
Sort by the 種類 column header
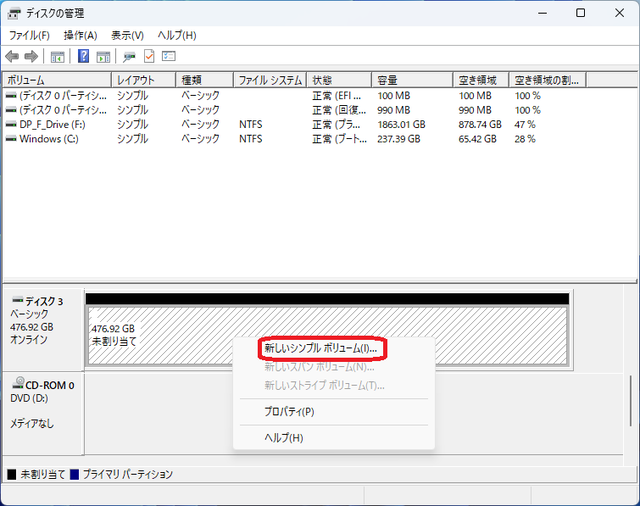(204, 80)
